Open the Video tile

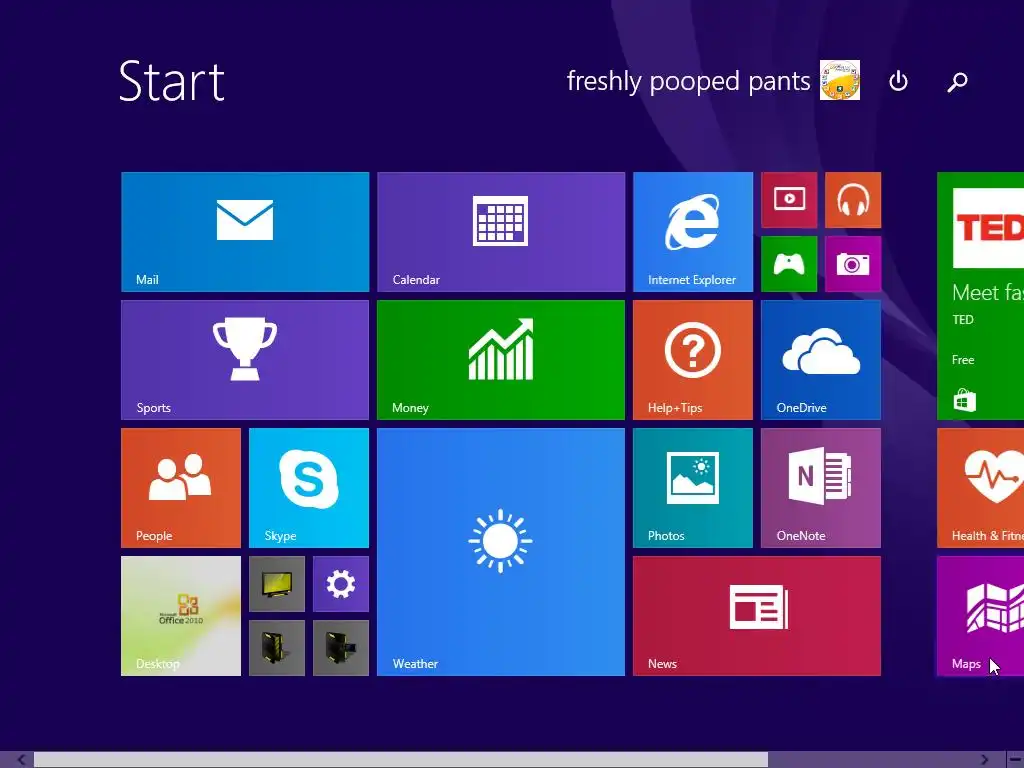789,200
